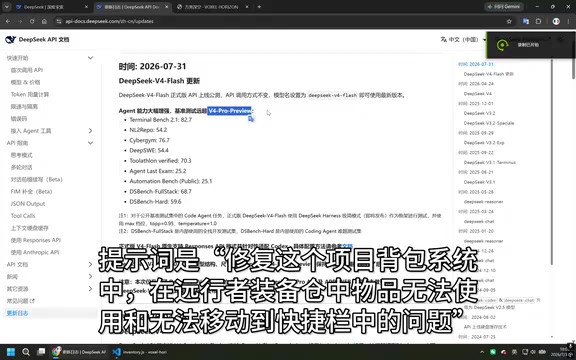Image resolution: width=576 pixels, height=360 pixels.
Task: Open 多轮对话 in the sidebar
Action: (x=22, y=167)
